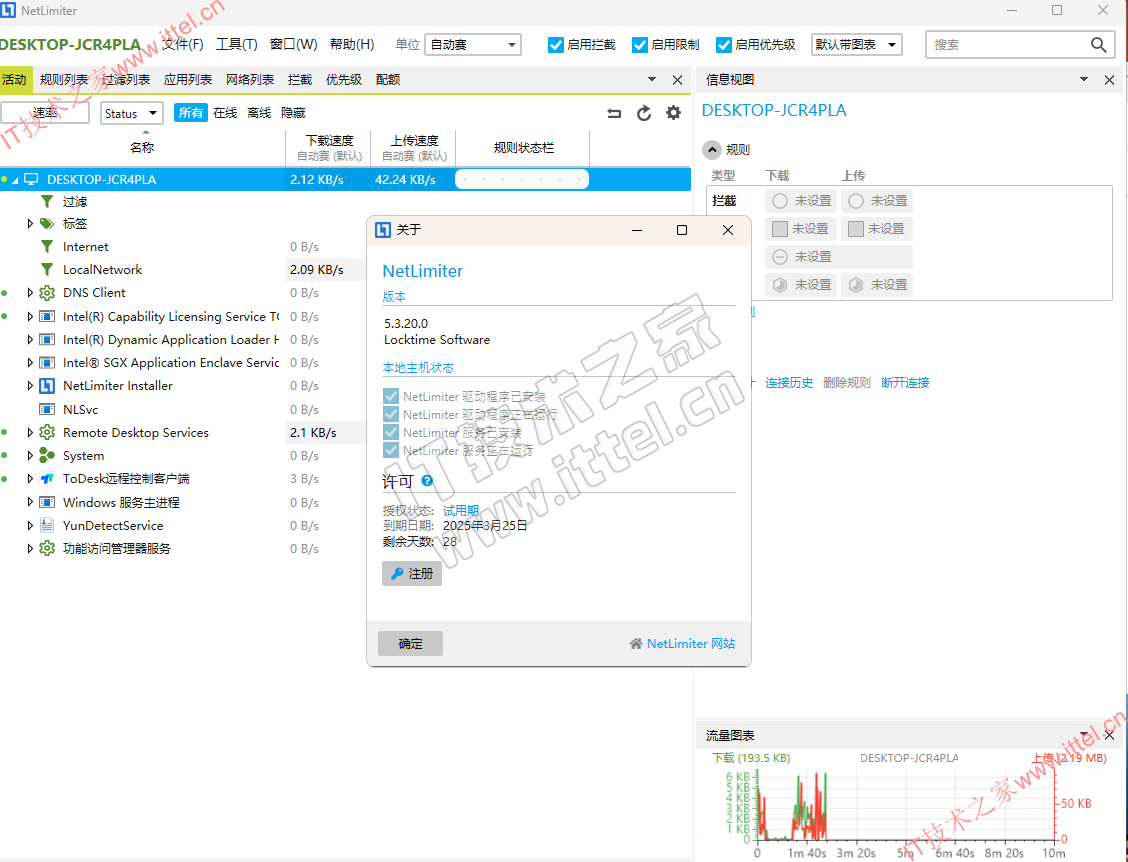This screenshot has height=862, width=1128.
Task: Open the 默认带图表 dropdown
Action: (x=857, y=45)
